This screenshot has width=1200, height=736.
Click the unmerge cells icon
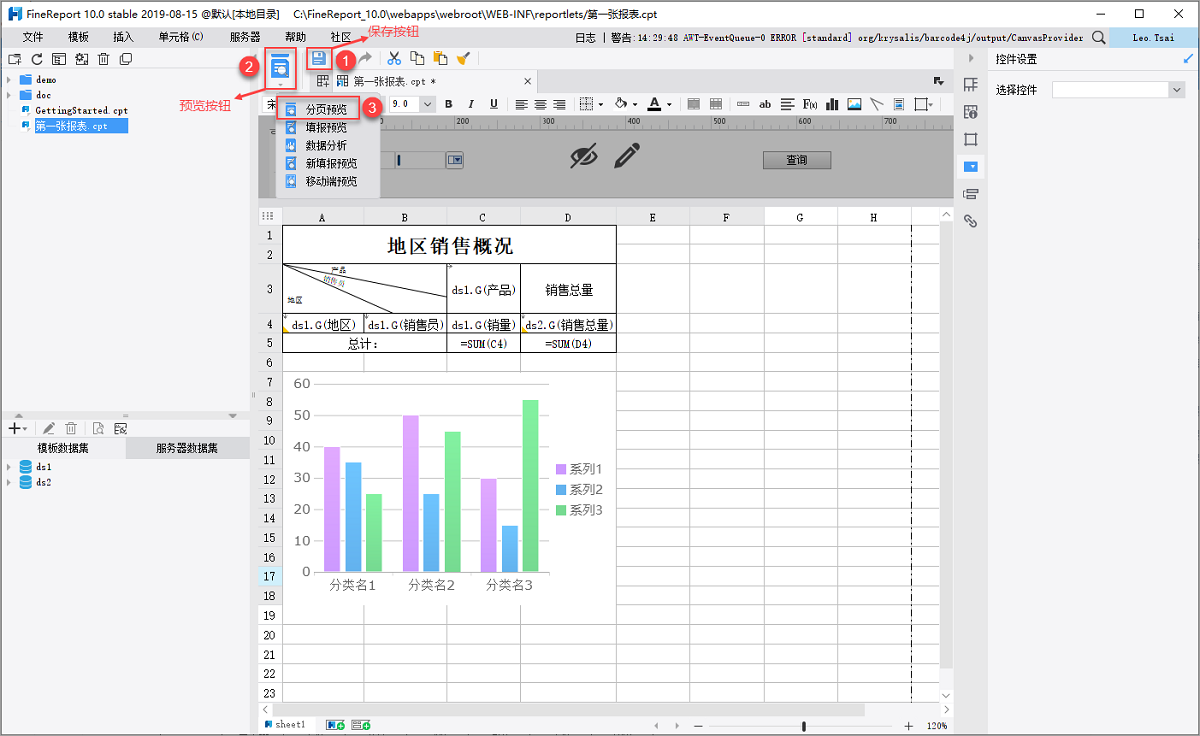click(x=716, y=104)
